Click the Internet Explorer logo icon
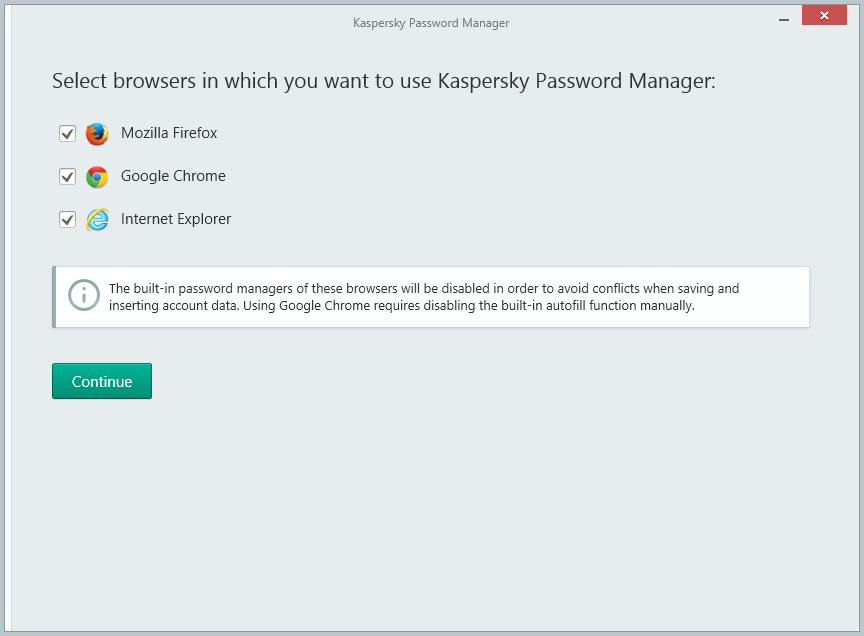This screenshot has width=864, height=636. coord(97,220)
